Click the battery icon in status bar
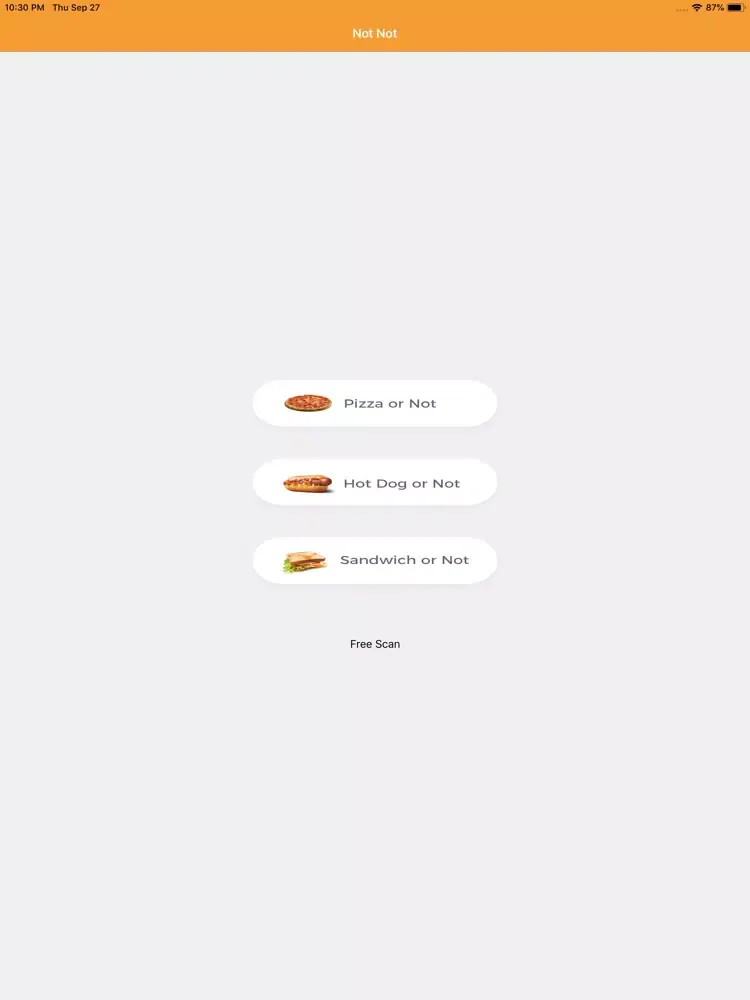Image resolution: width=750 pixels, height=1000 pixels. click(735, 8)
